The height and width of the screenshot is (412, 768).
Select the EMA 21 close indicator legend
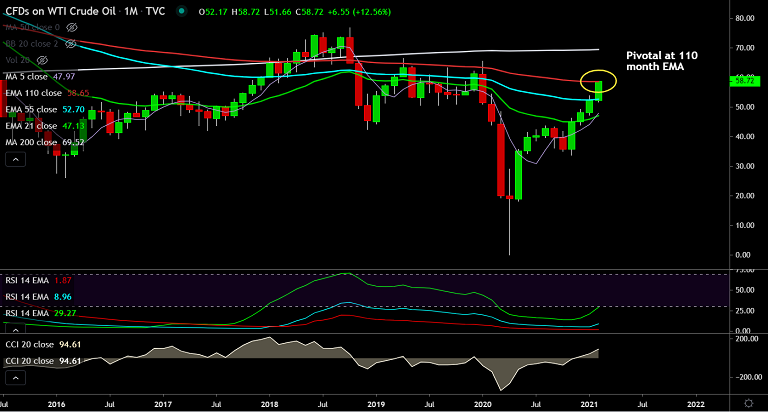pyautogui.click(x=45, y=126)
